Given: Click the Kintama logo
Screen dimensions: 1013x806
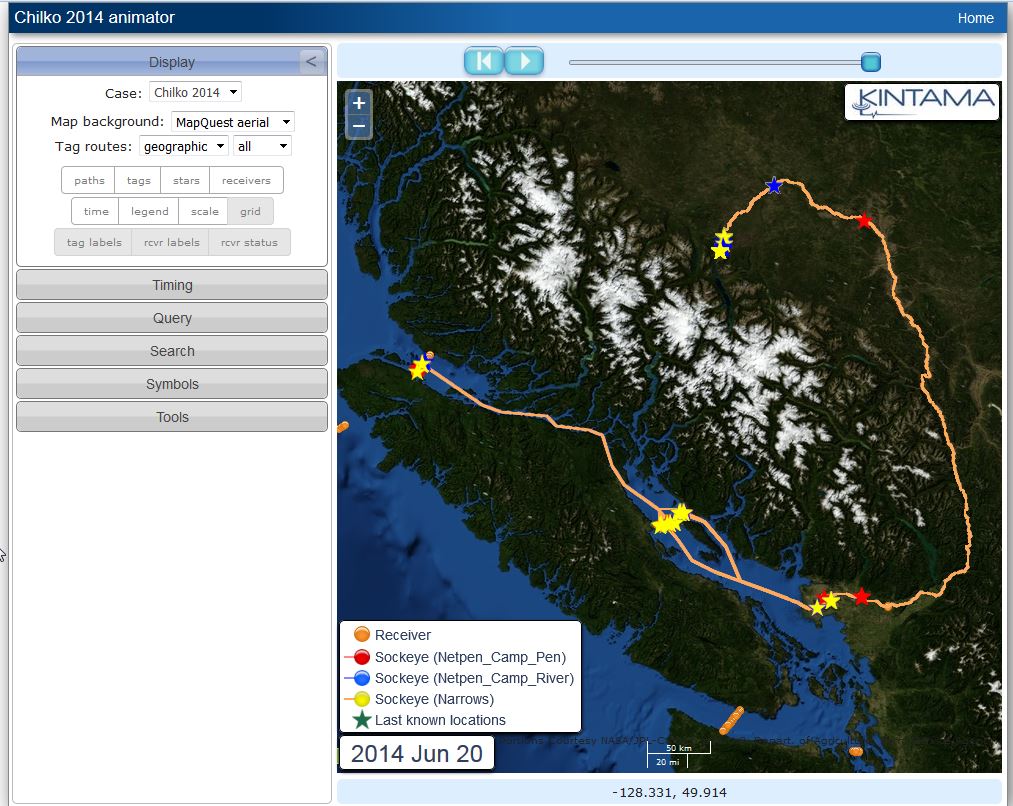Looking at the screenshot, I should [x=921, y=101].
